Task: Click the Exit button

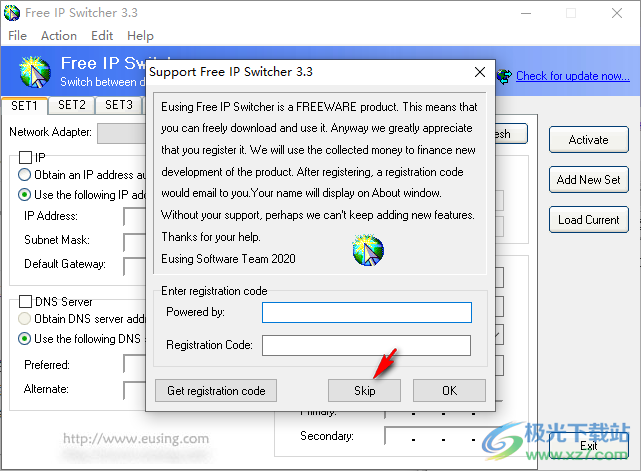Action: pyautogui.click(x=589, y=446)
